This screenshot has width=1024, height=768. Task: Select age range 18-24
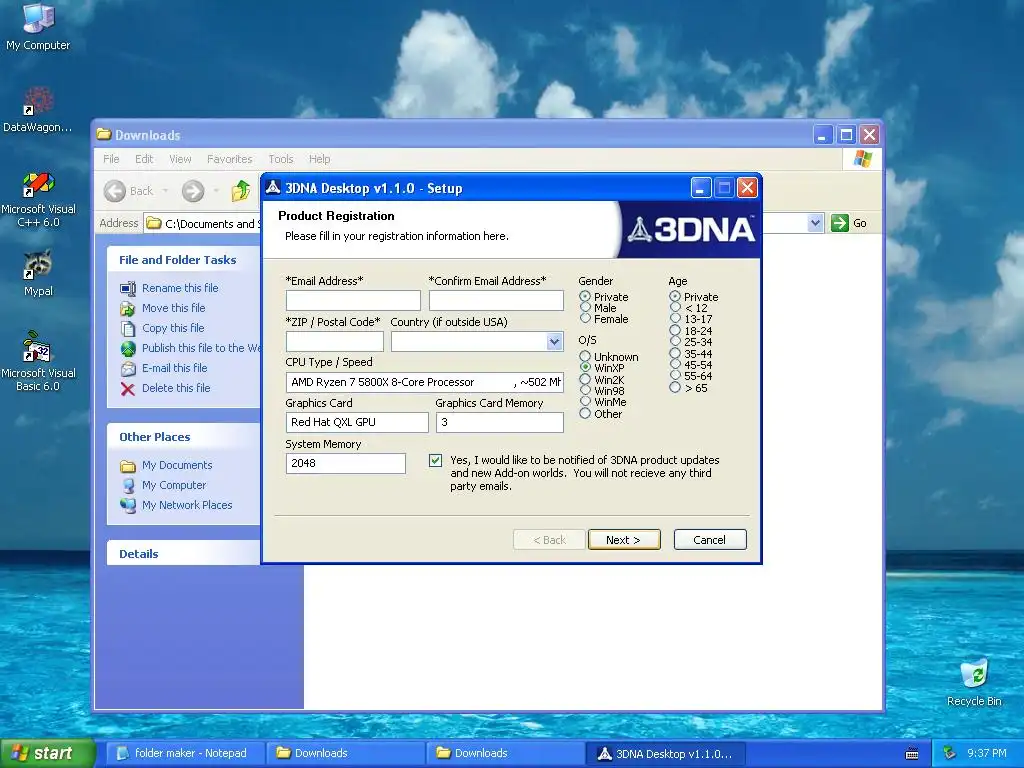click(x=675, y=330)
